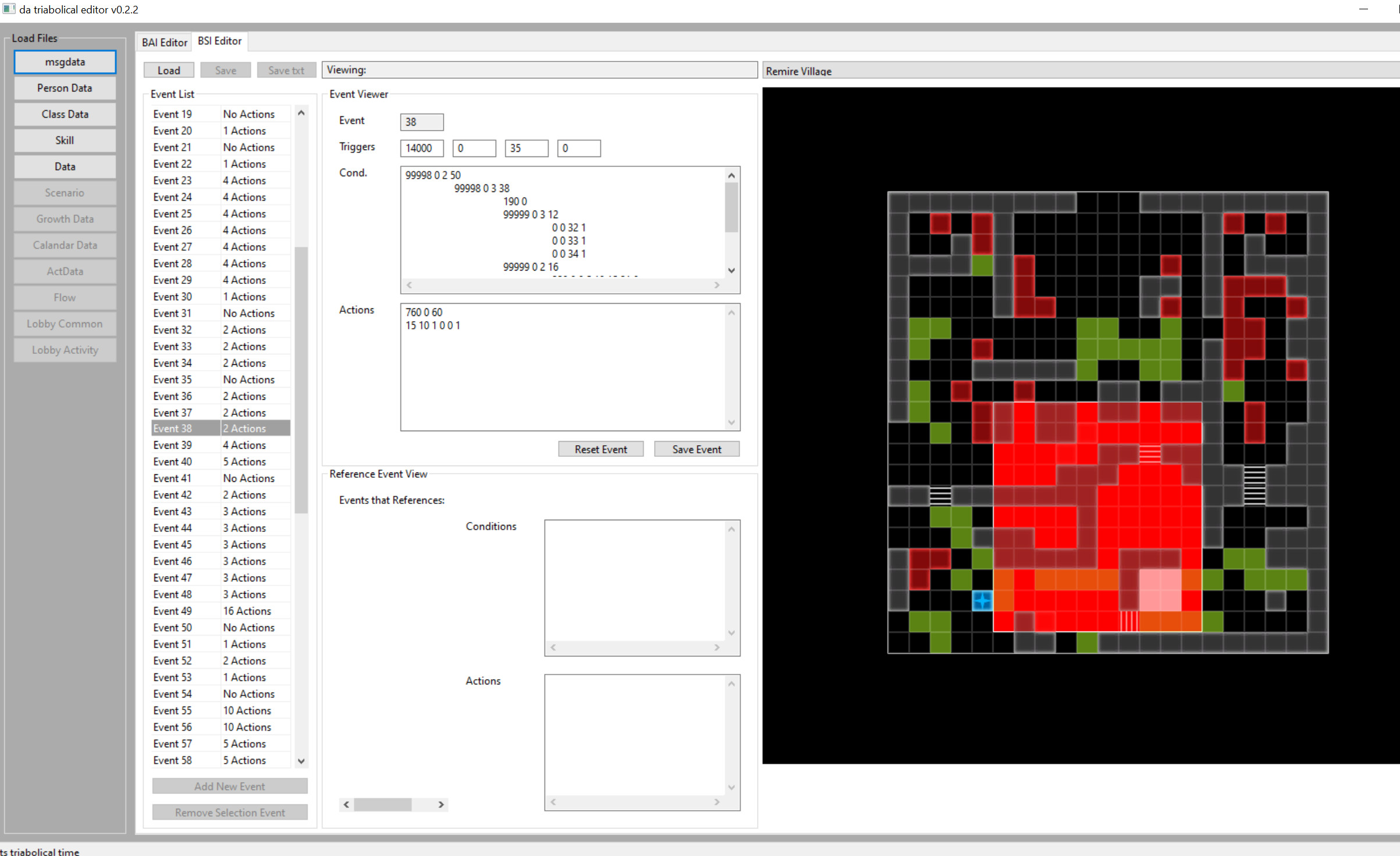Image resolution: width=1400 pixels, height=856 pixels.
Task: Load Class Data
Action: [x=65, y=114]
